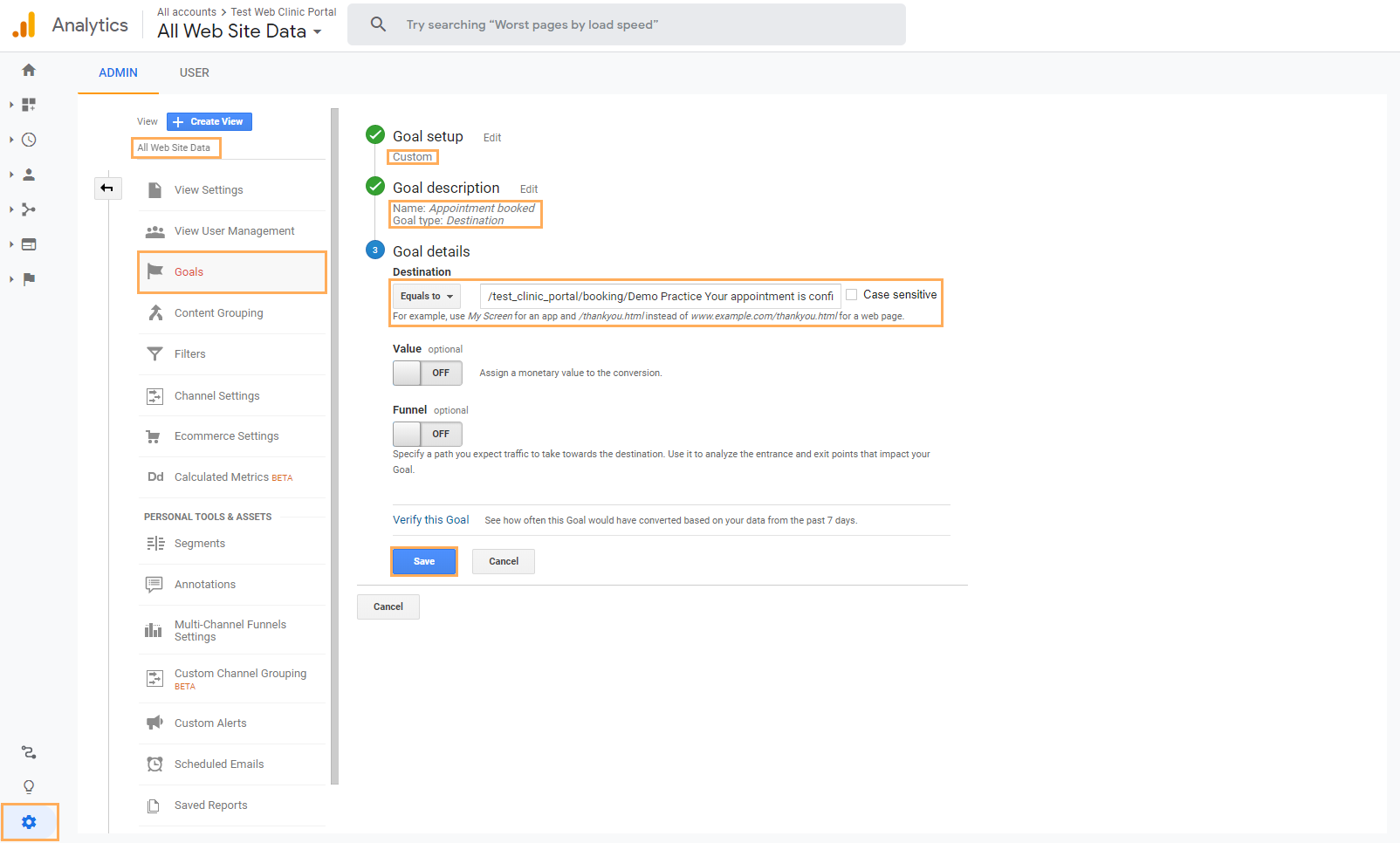
Task: Select the Admin gear icon
Action: [29, 821]
